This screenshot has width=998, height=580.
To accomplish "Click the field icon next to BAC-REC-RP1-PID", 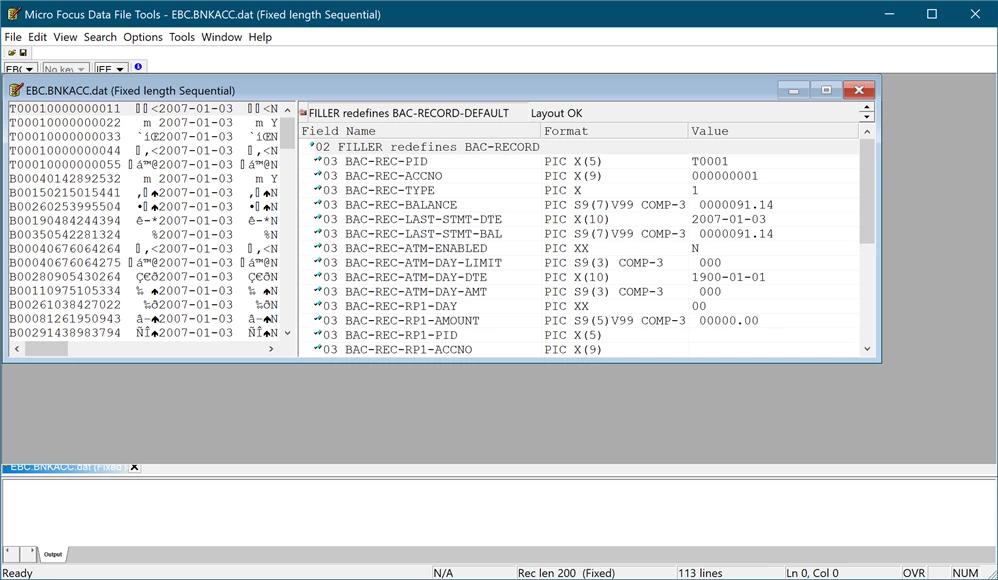I will (x=318, y=334).
